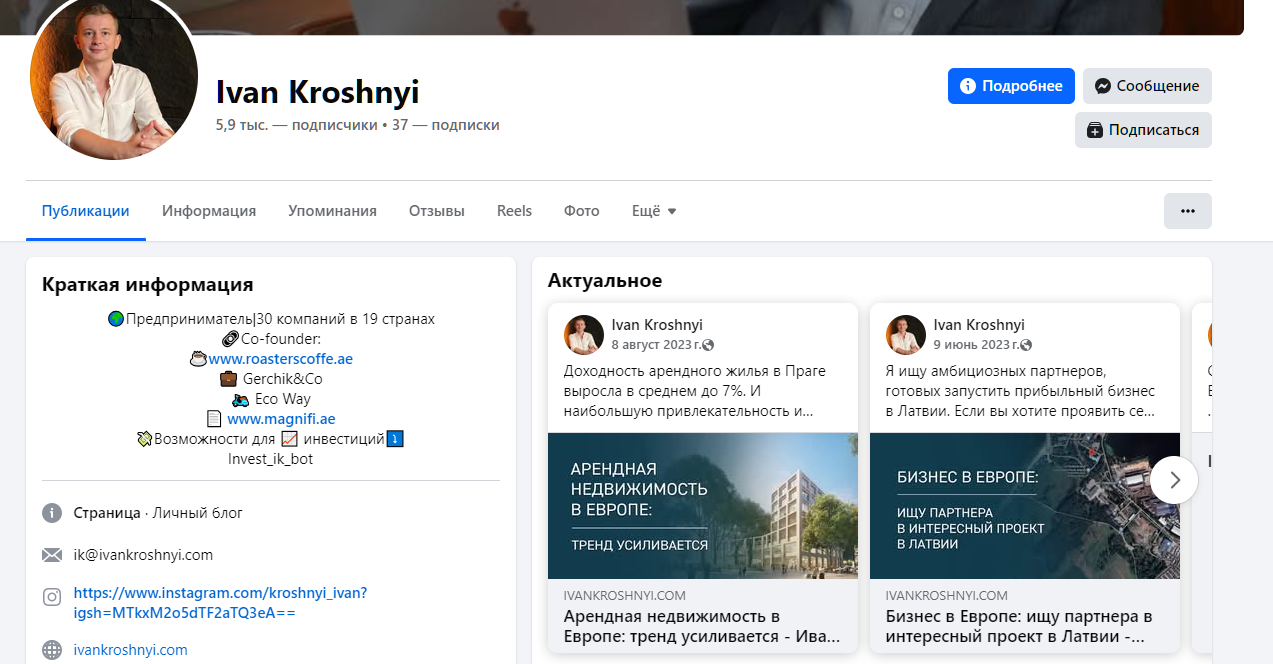This screenshot has width=1273, height=664.
Task: Switch to the Публикации tab
Action: point(86,211)
